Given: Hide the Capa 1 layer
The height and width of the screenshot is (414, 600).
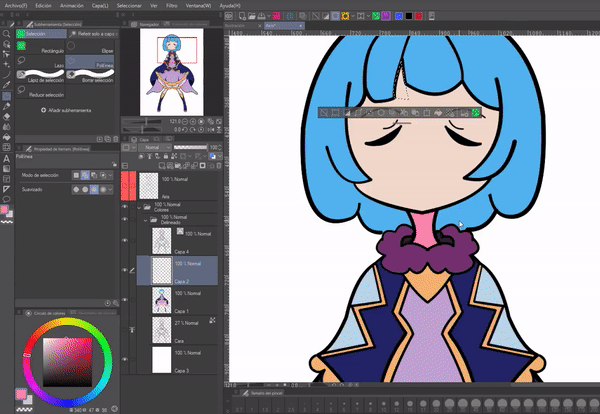Looking at the screenshot, I should tap(125, 300).
